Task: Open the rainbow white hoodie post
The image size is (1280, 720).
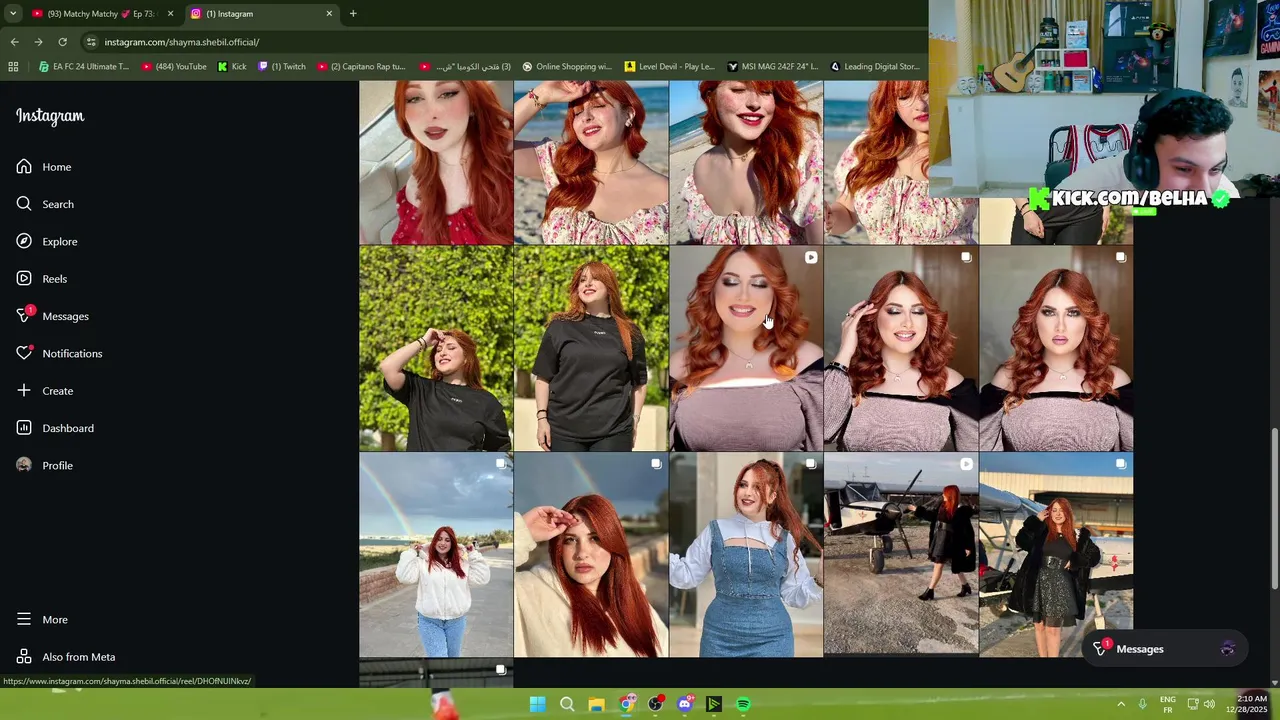Action: click(x=436, y=555)
